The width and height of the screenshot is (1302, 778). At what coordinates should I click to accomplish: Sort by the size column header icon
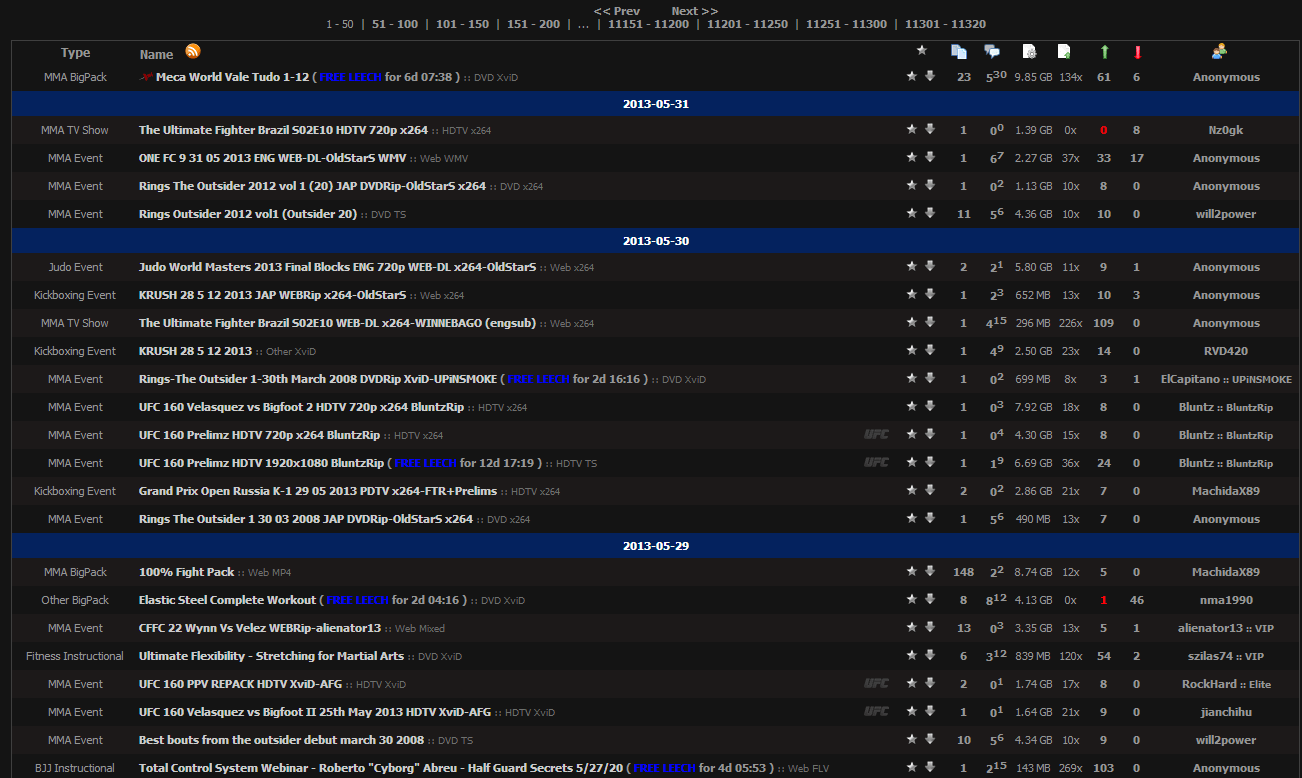click(1029, 52)
